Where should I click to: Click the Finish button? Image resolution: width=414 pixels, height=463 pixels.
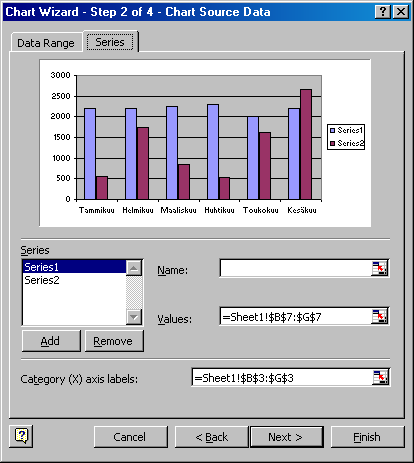click(x=367, y=437)
